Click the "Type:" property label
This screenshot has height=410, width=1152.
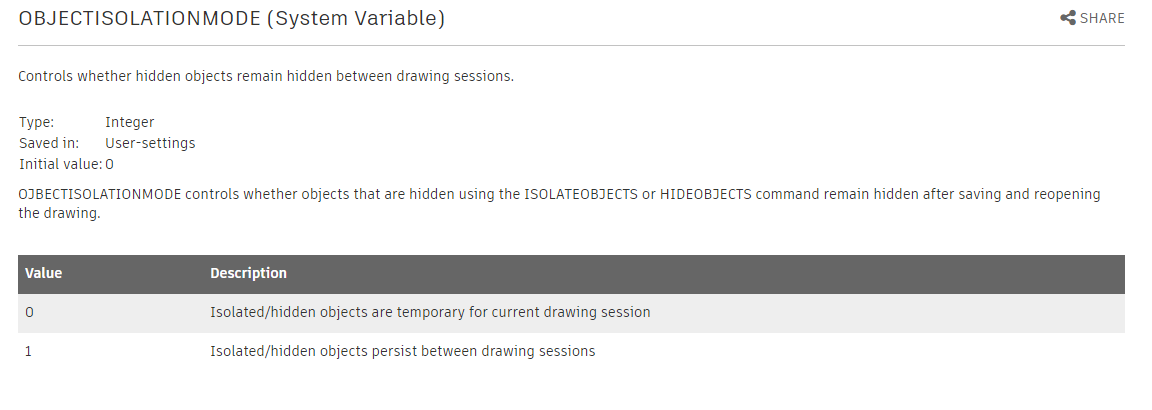pyautogui.click(x=37, y=122)
